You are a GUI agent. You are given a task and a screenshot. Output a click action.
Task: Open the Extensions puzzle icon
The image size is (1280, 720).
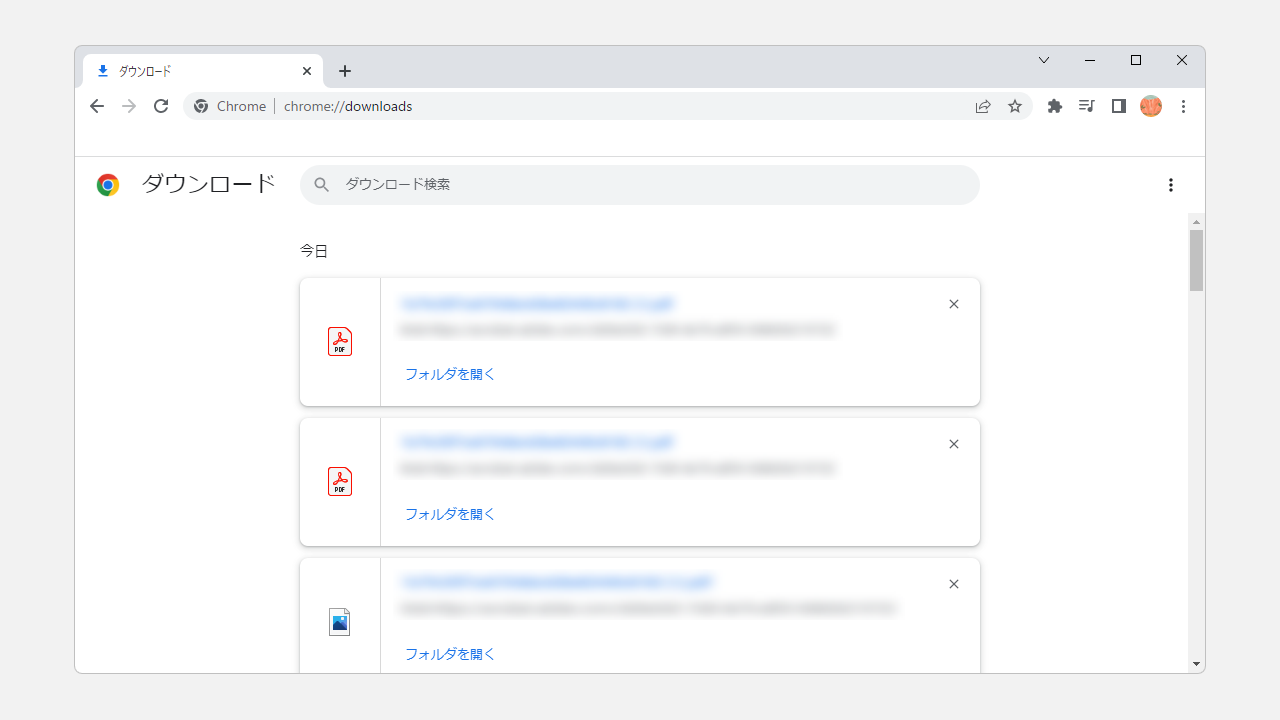[x=1054, y=106]
